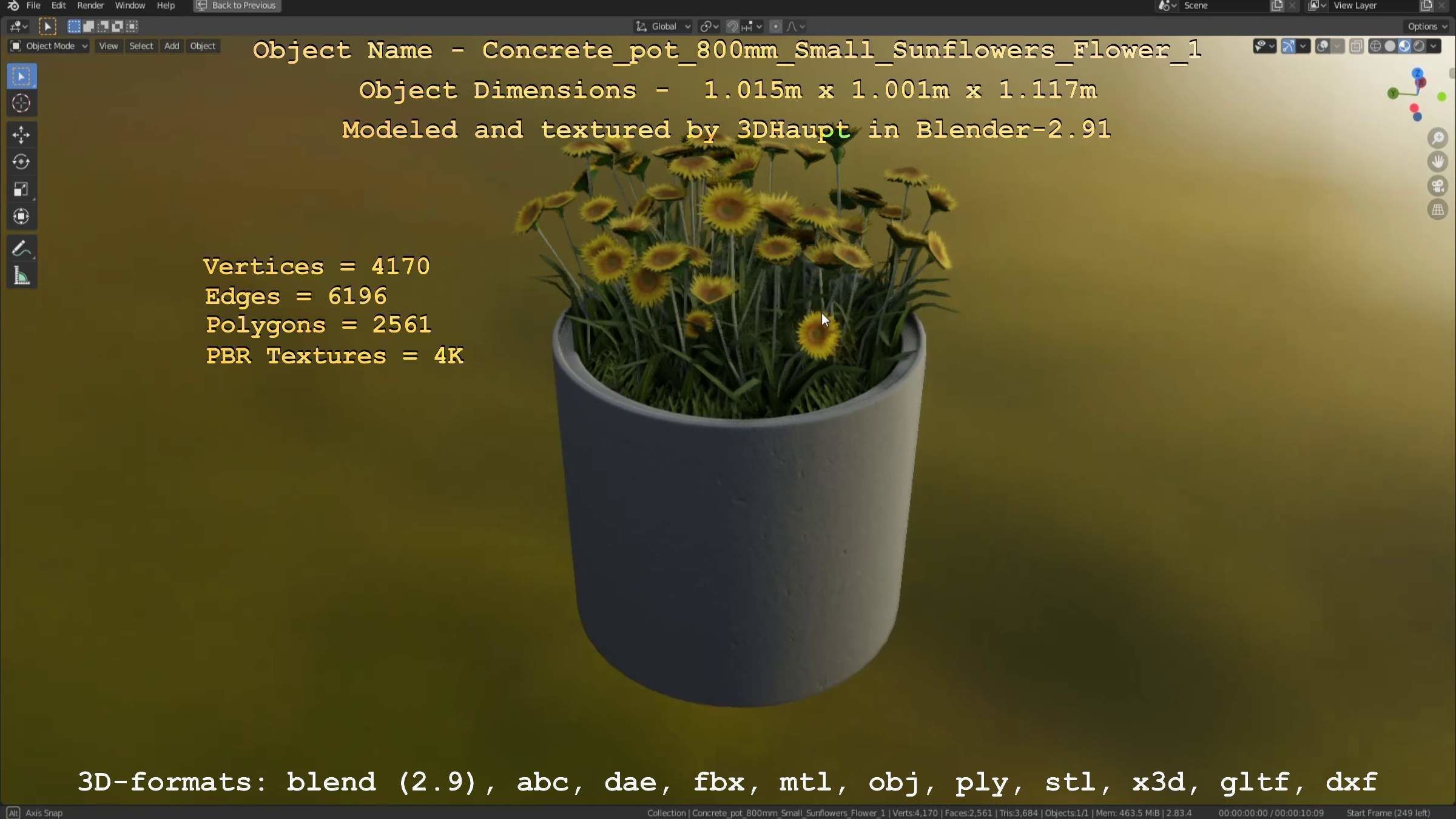1456x819 pixels.
Task: Toggle X-ray view
Action: tap(1357, 46)
